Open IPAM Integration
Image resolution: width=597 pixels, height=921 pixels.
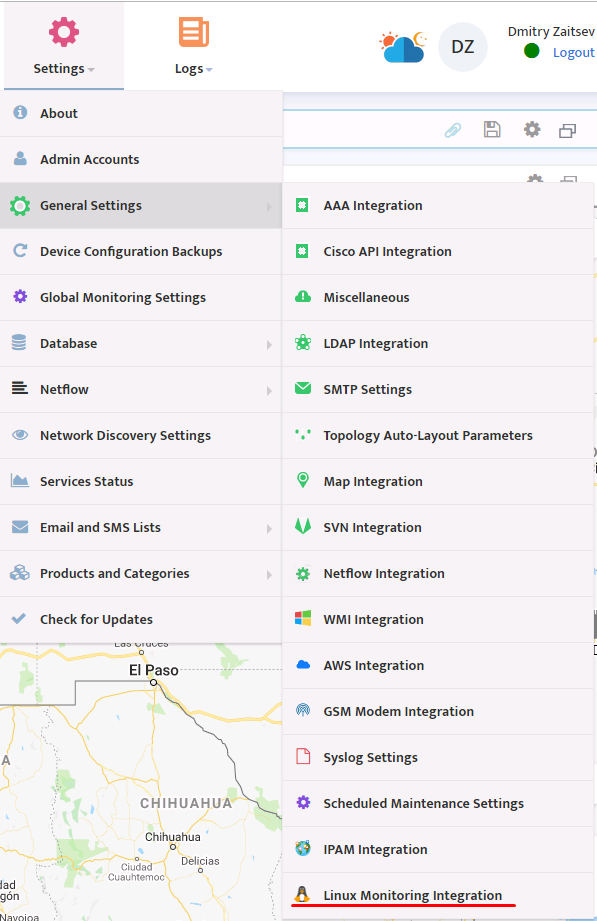(438, 849)
